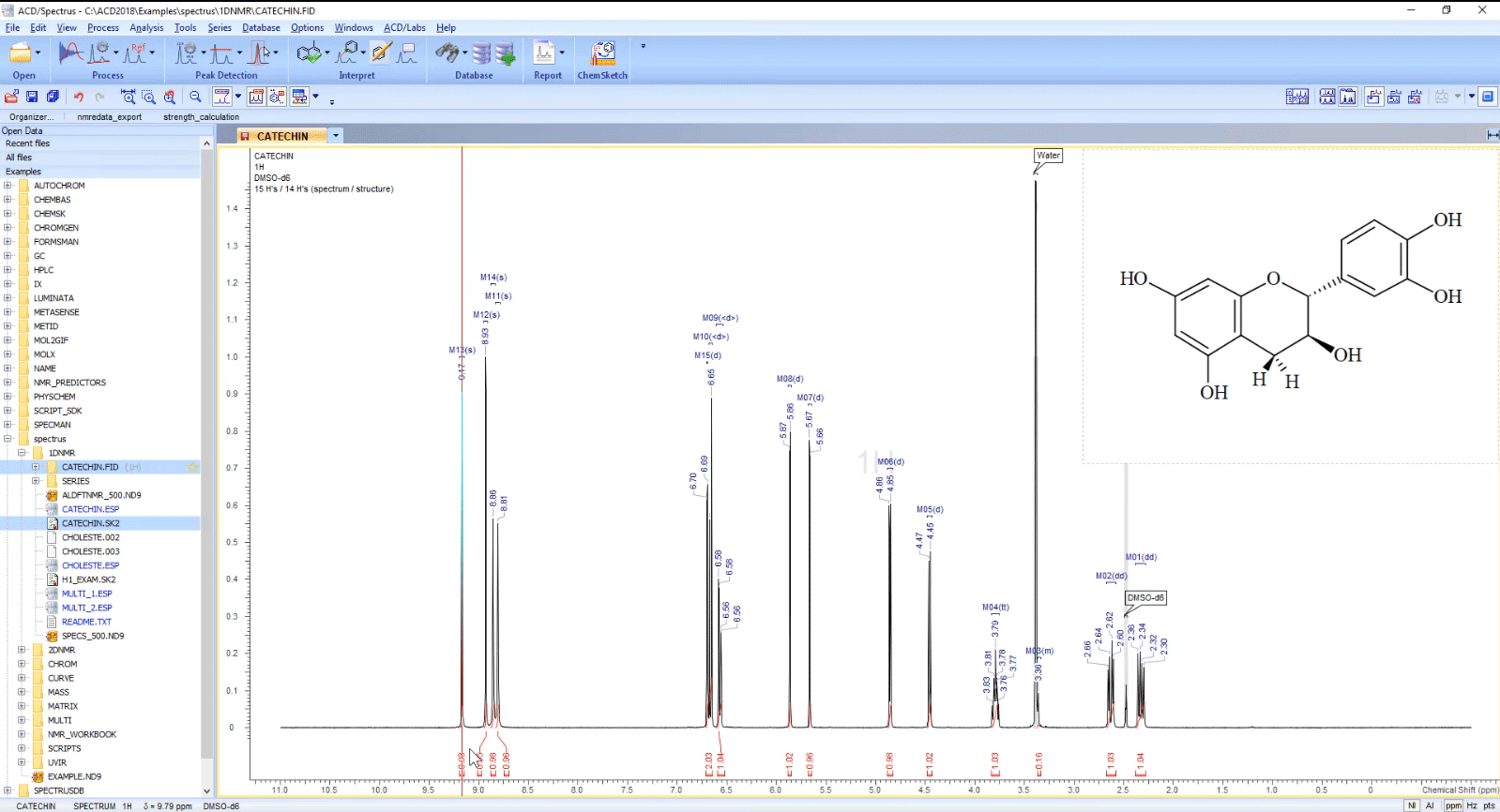
Task: Expand the AUTOCHROM folder
Action: point(8,186)
